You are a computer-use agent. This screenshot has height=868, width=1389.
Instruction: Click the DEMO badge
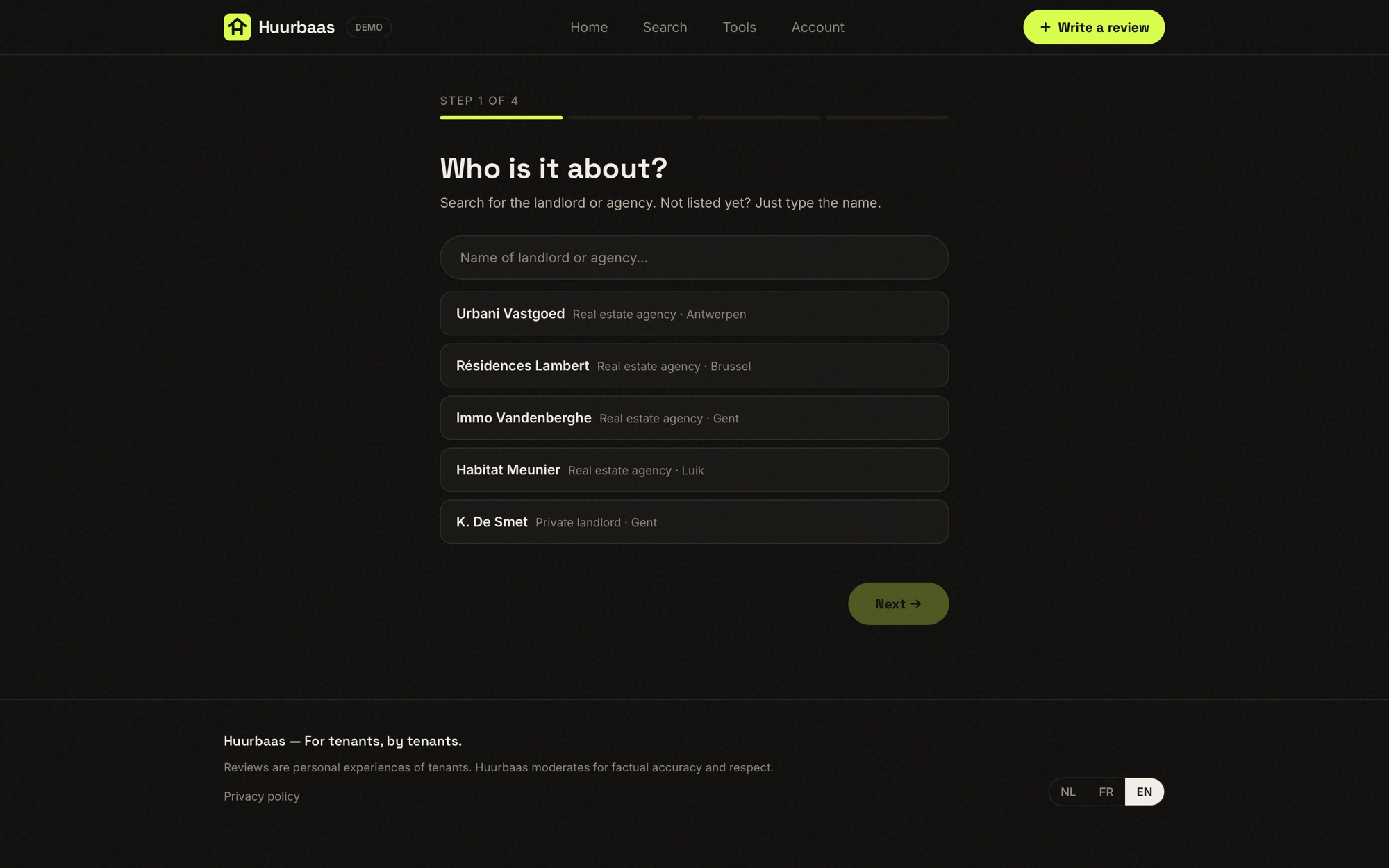click(369, 27)
